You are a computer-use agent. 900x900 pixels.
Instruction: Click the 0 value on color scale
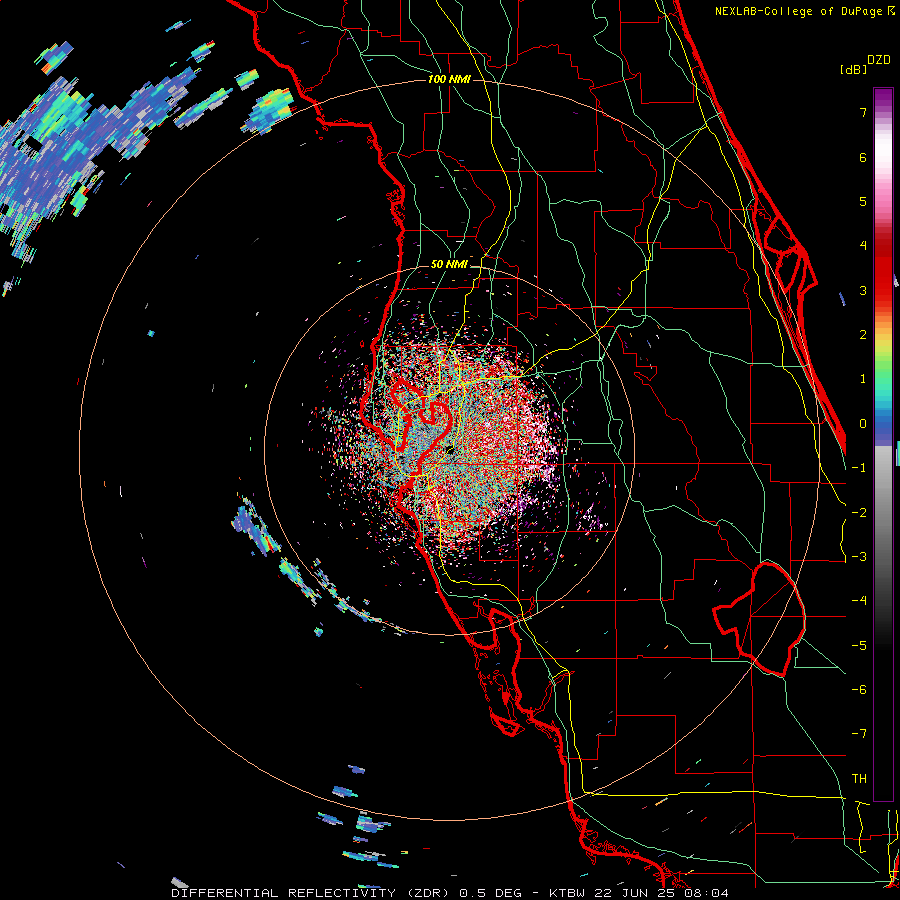pyautogui.click(x=863, y=424)
